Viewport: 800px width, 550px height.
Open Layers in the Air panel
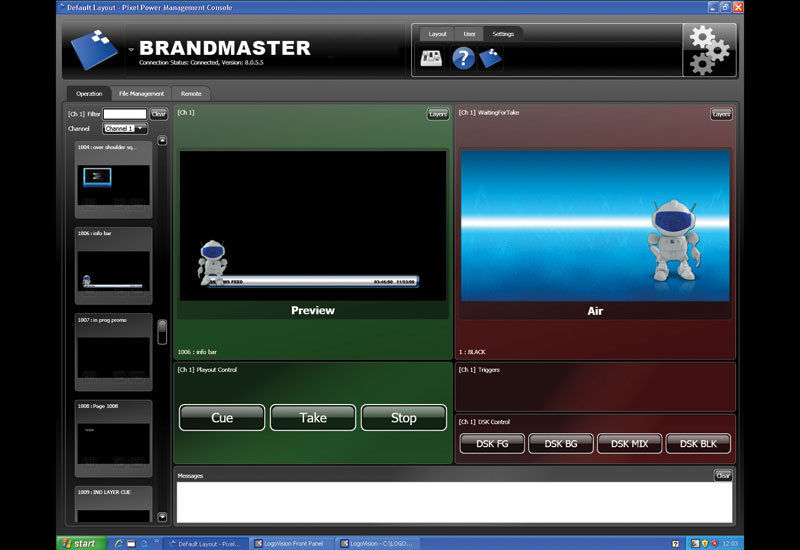coord(721,114)
